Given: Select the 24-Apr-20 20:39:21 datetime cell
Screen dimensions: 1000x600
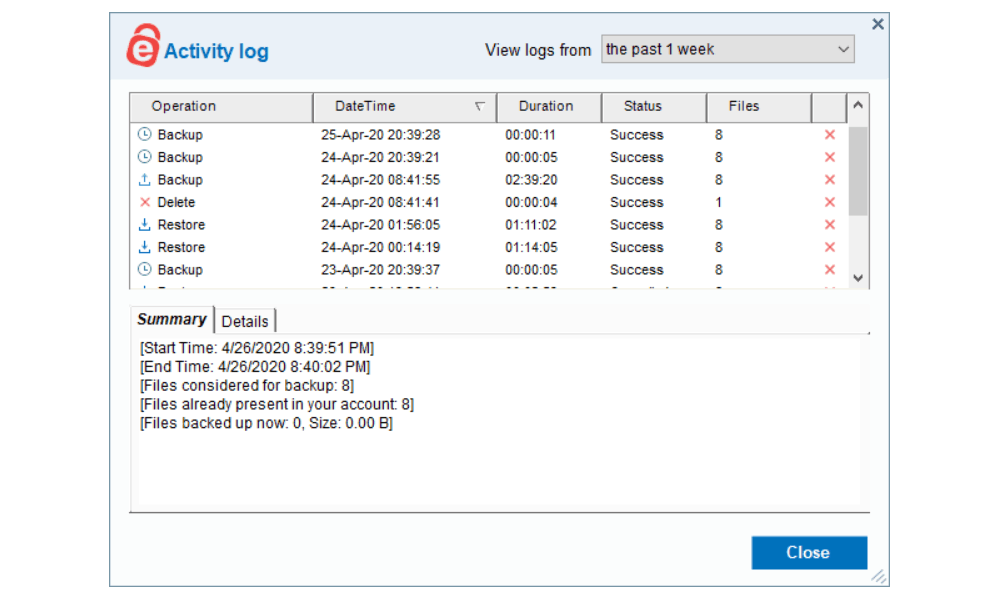Looking at the screenshot, I should (x=381, y=157).
